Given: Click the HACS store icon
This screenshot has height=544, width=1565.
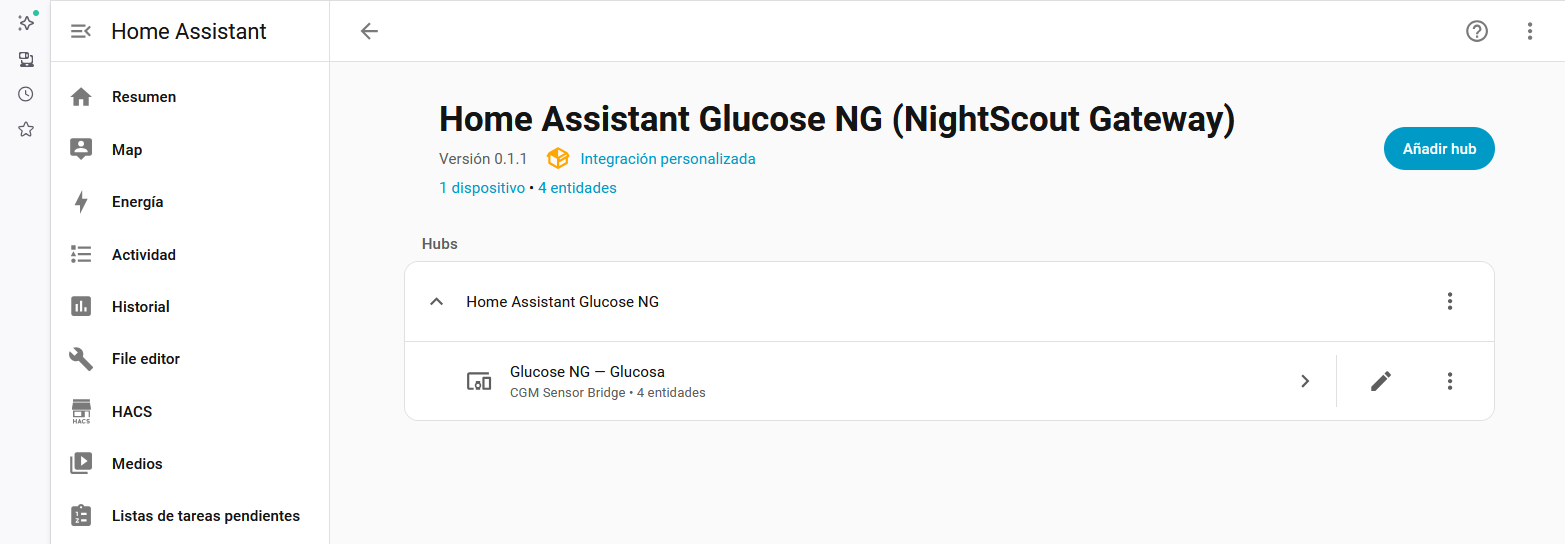Looking at the screenshot, I should [x=81, y=411].
